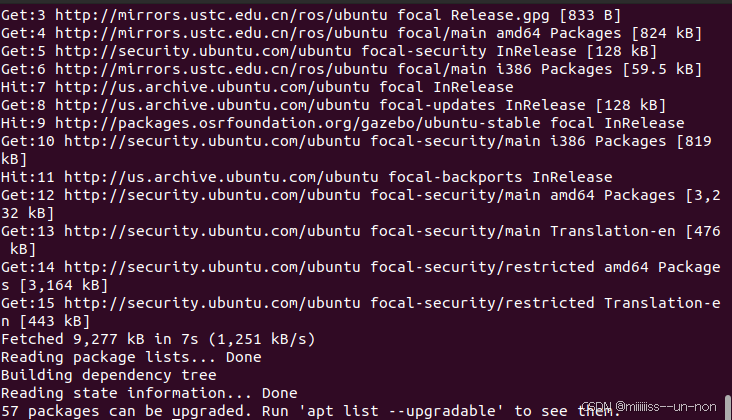
Task: Click the Release.gpg URL on the Get:3 line
Action: tap(221, 15)
